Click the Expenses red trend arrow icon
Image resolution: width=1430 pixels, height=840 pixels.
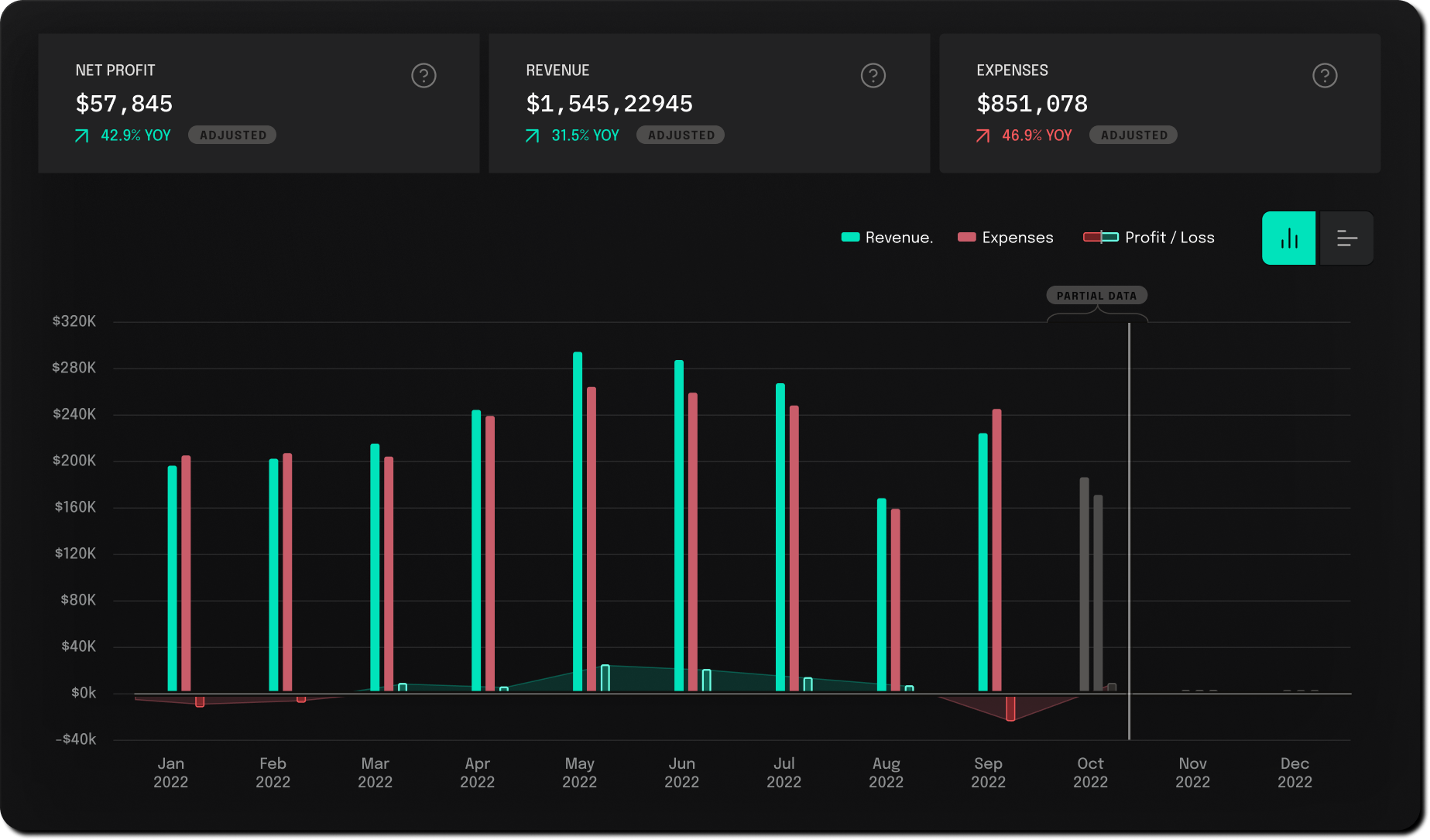tap(982, 136)
